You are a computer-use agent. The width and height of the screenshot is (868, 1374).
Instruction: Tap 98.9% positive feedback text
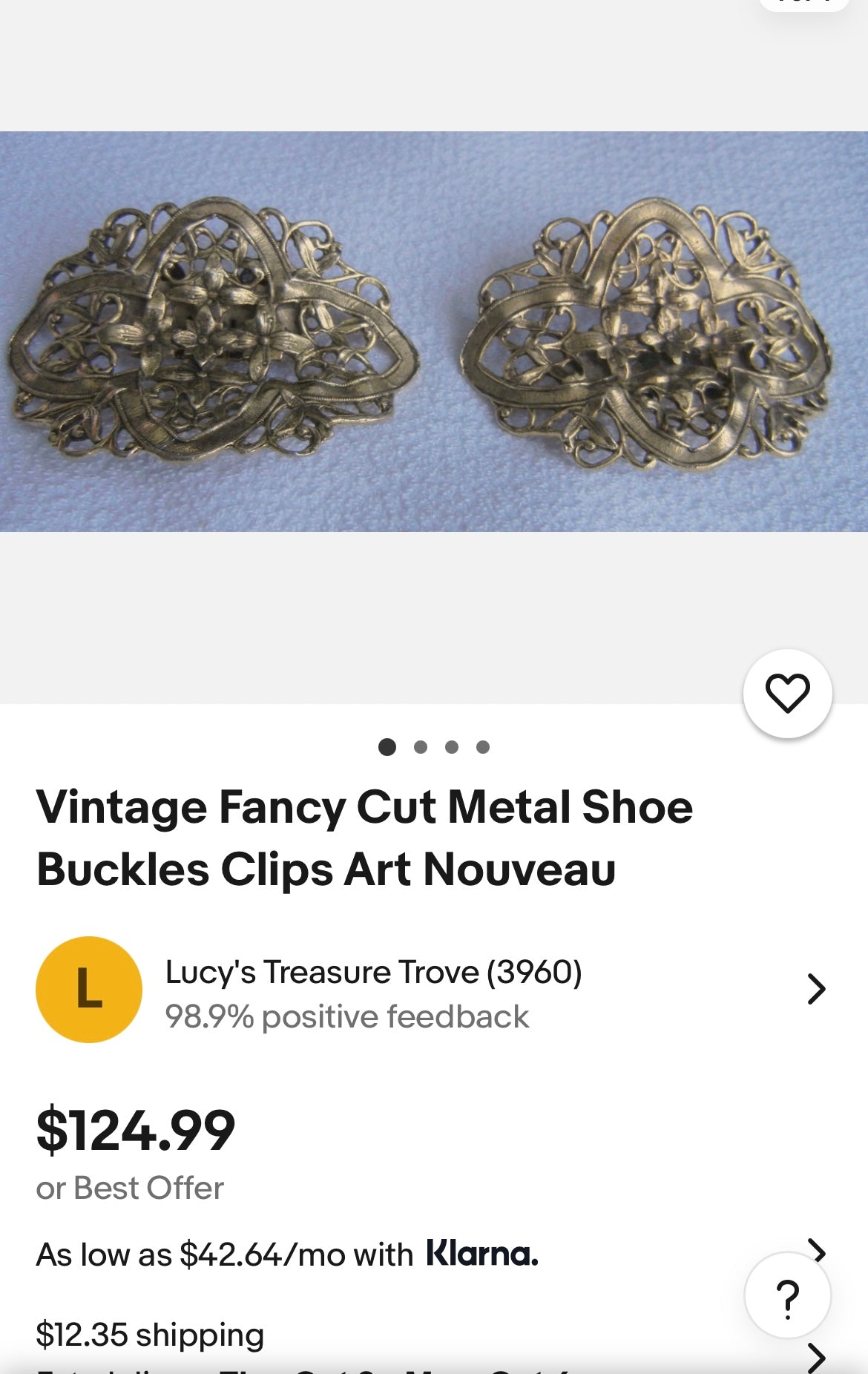346,1017
